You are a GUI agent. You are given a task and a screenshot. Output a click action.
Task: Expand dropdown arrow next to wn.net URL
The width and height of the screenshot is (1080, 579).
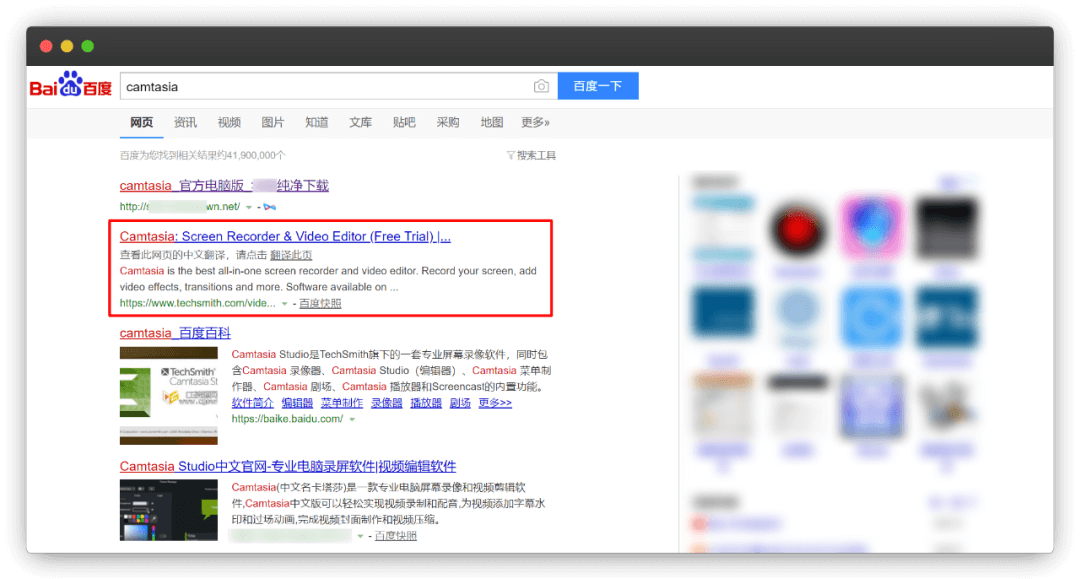point(249,207)
